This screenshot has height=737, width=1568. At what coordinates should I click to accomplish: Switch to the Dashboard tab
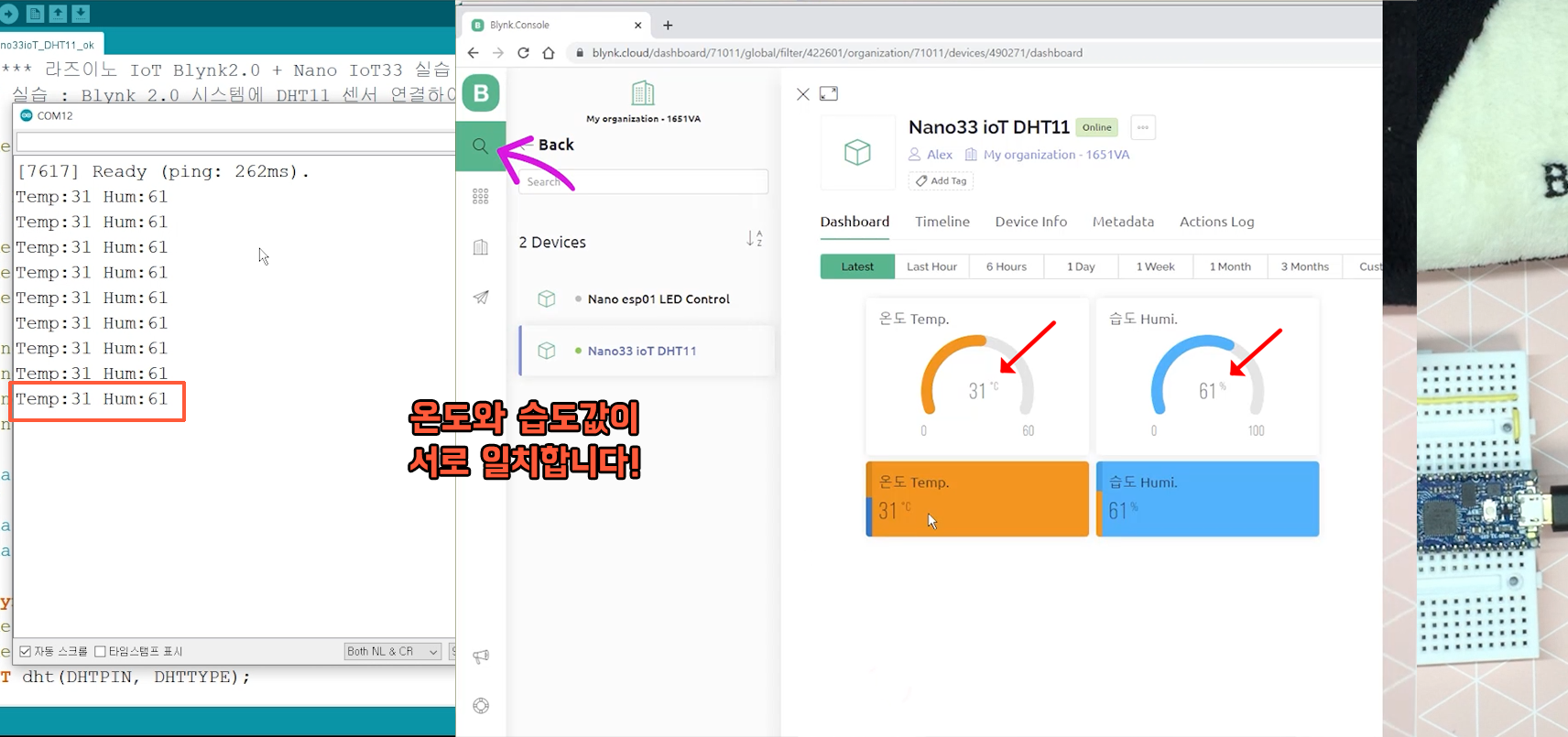pos(855,222)
